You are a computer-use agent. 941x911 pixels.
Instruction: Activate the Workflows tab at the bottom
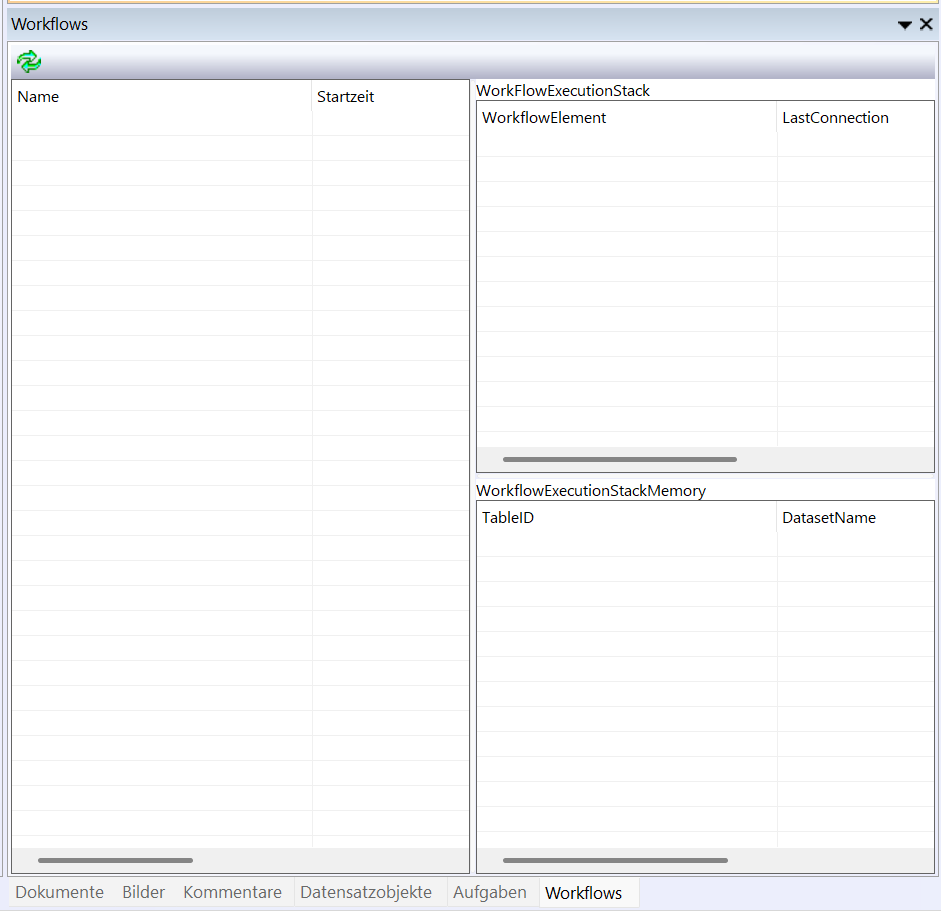584,893
